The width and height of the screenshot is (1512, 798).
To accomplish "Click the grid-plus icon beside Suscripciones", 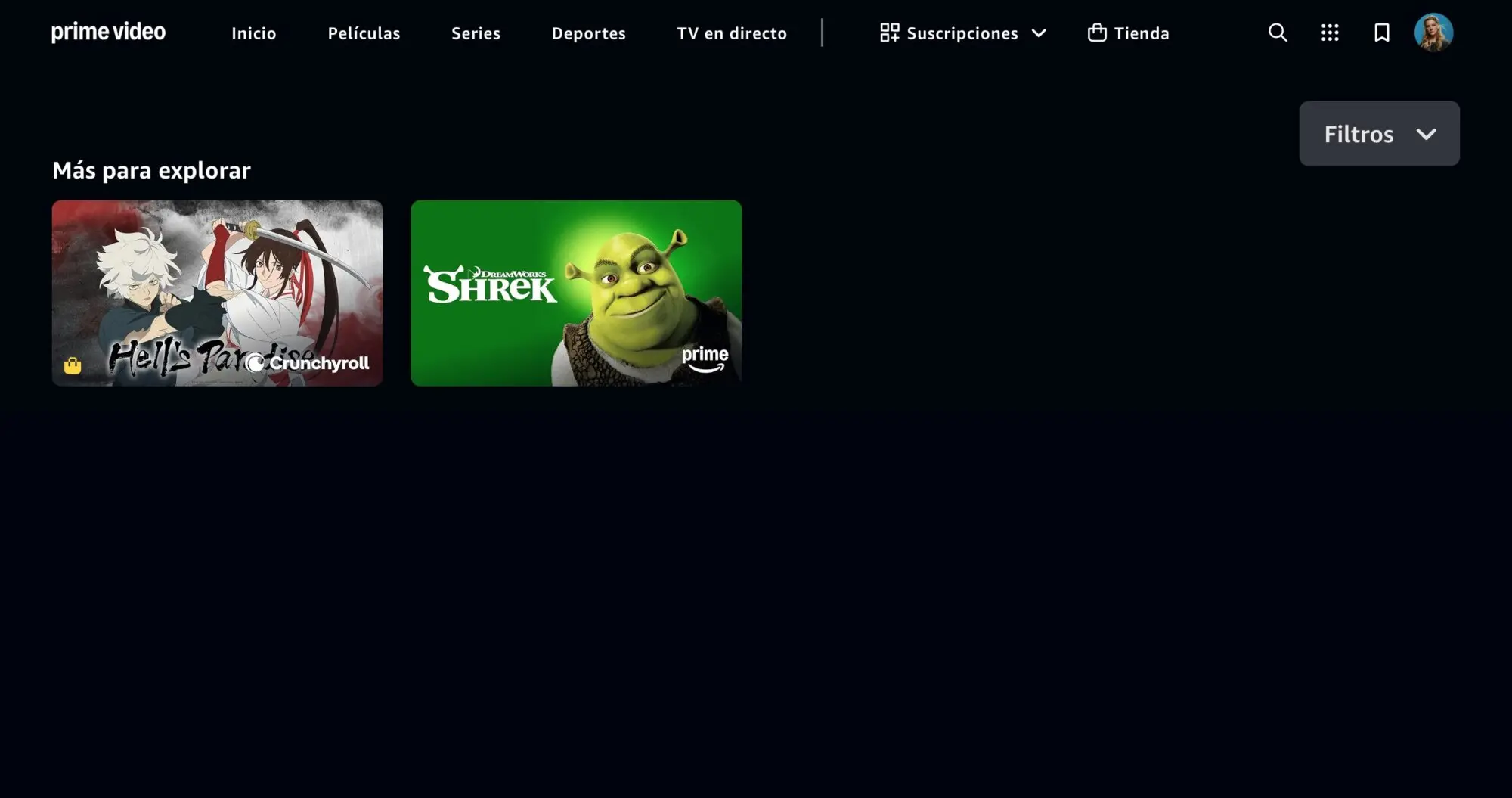I will [889, 33].
